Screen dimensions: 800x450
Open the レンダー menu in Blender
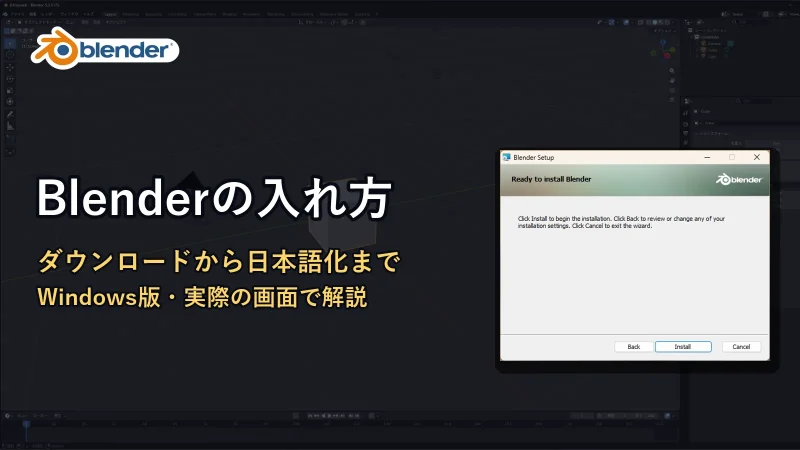click(48, 14)
